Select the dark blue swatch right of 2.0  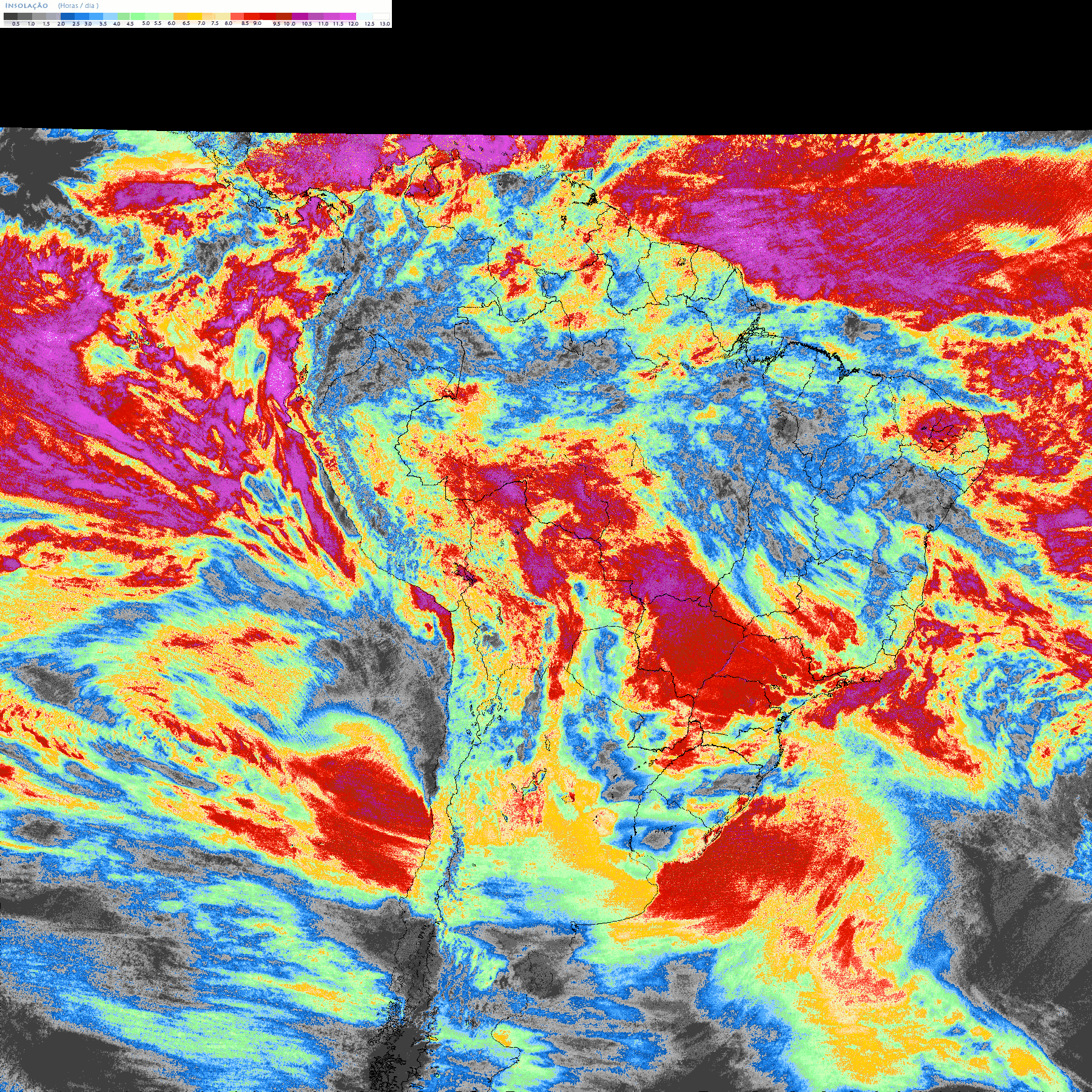coord(67,16)
